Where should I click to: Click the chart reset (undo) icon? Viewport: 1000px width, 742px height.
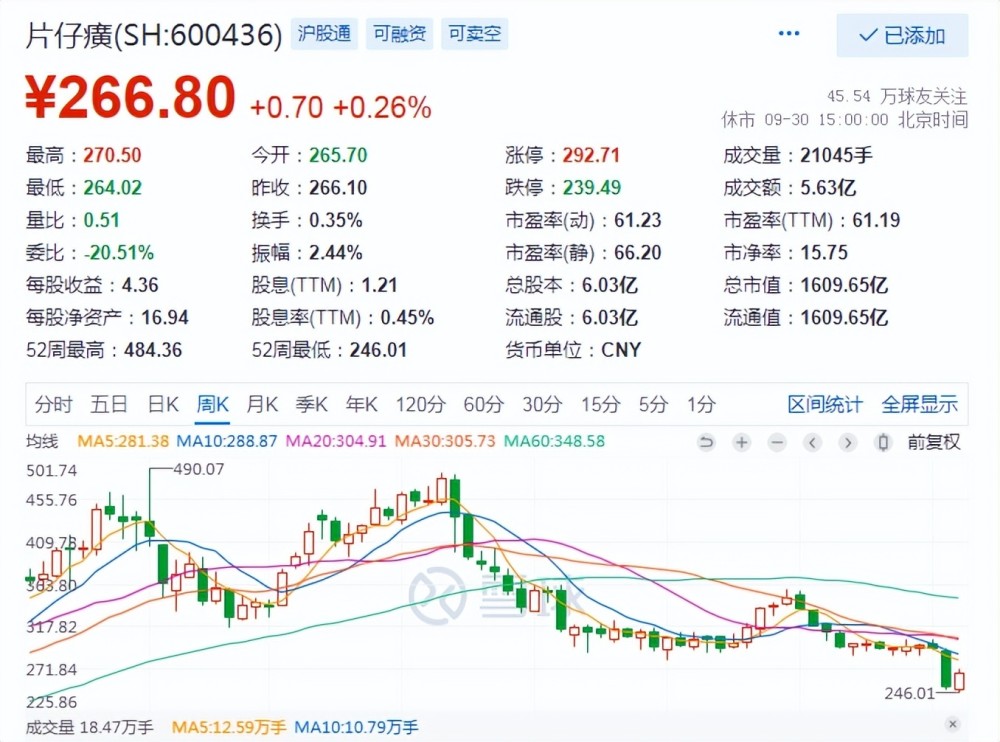point(707,442)
